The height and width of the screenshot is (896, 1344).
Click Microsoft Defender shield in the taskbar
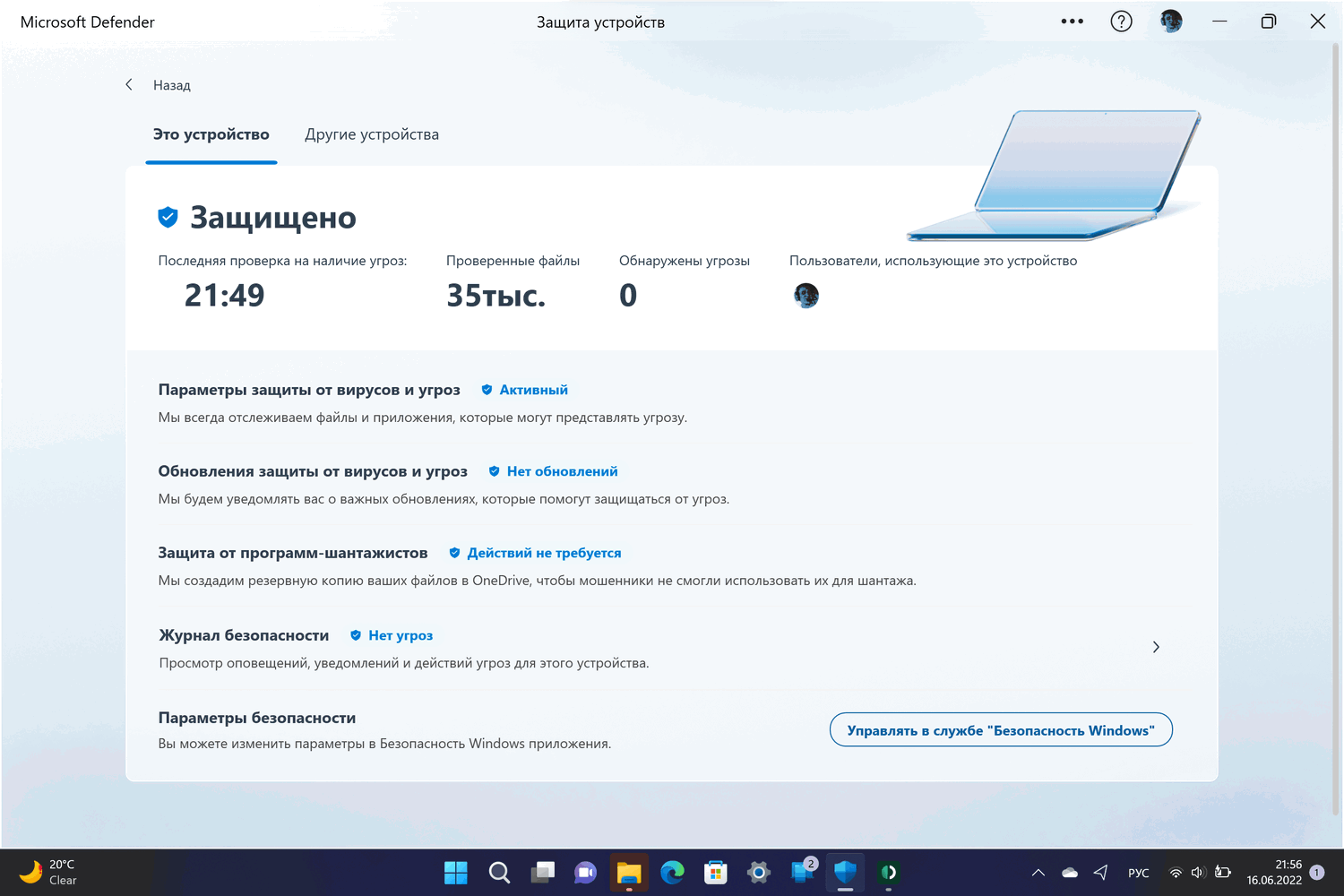click(x=845, y=873)
